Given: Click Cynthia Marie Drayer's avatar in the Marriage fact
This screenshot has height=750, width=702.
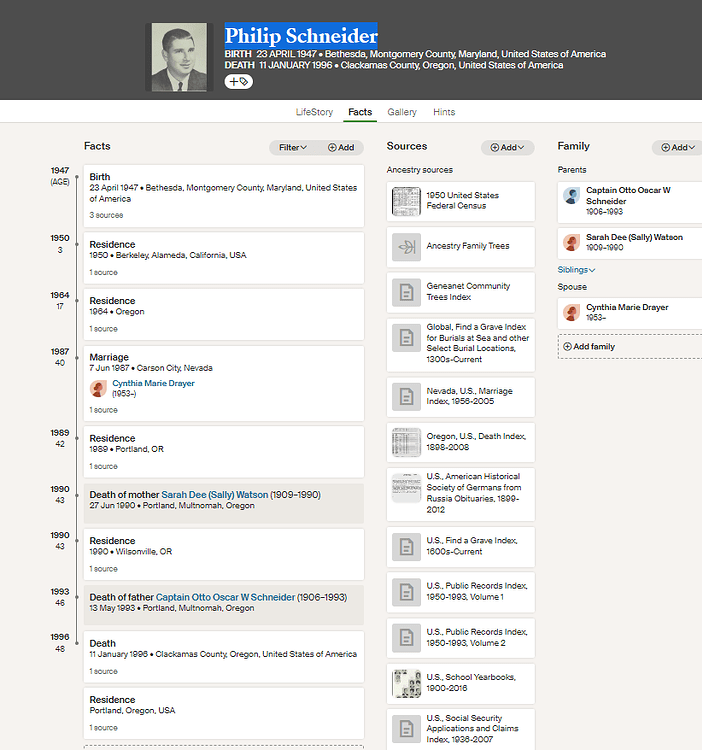Looking at the screenshot, I should 99,388.
